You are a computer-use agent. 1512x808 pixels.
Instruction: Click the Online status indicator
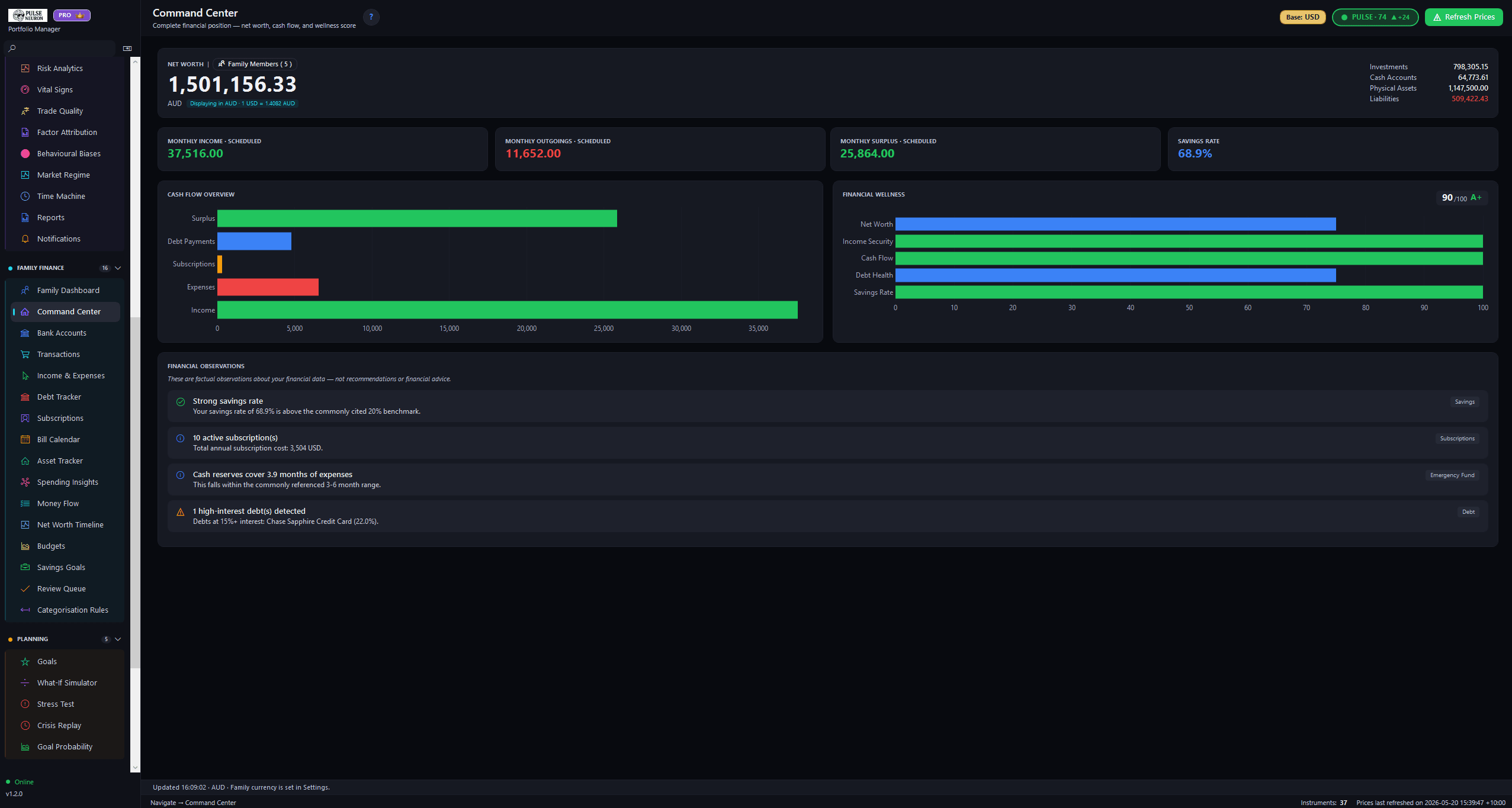[20, 782]
